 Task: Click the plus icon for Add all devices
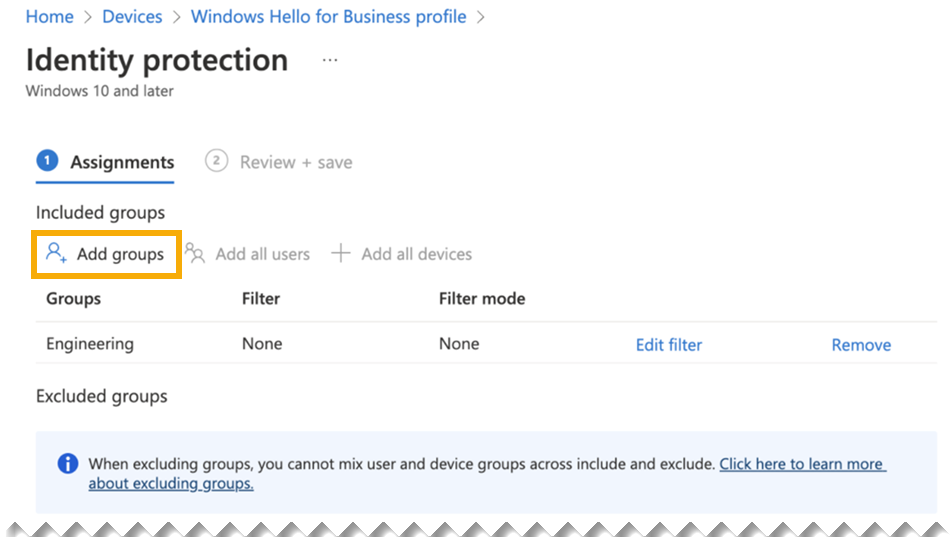pos(341,254)
